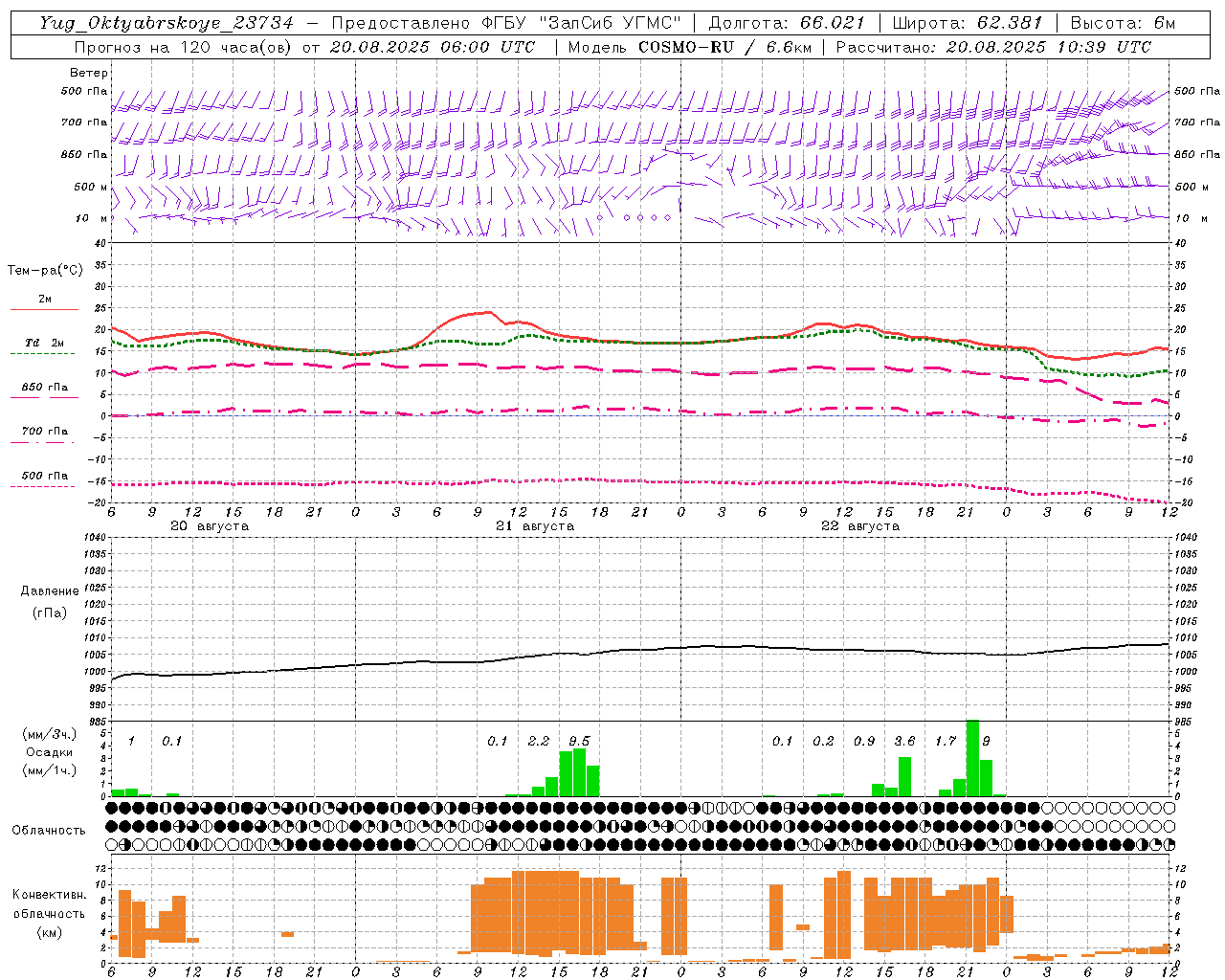Screen dimensions: 1225x980
Task: Click the longitude value Долгота: 66.021
Action: point(786,23)
